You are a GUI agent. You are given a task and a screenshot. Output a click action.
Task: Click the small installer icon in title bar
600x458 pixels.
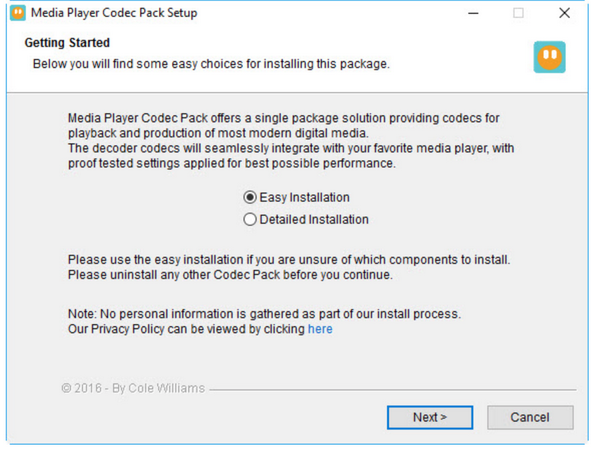coord(17,13)
